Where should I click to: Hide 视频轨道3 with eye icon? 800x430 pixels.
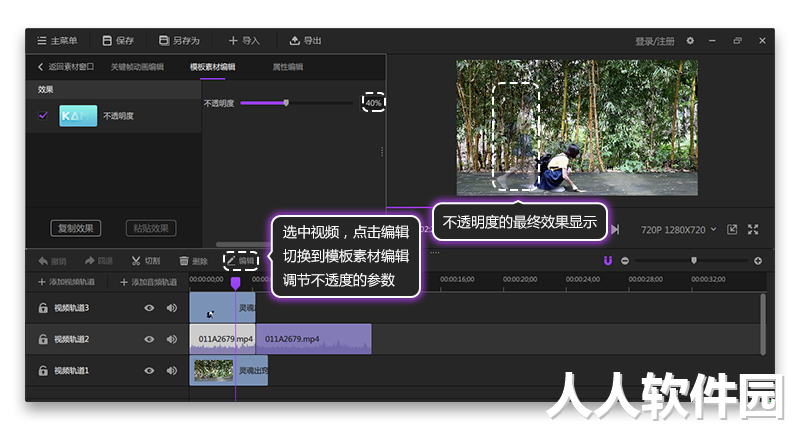tap(149, 308)
